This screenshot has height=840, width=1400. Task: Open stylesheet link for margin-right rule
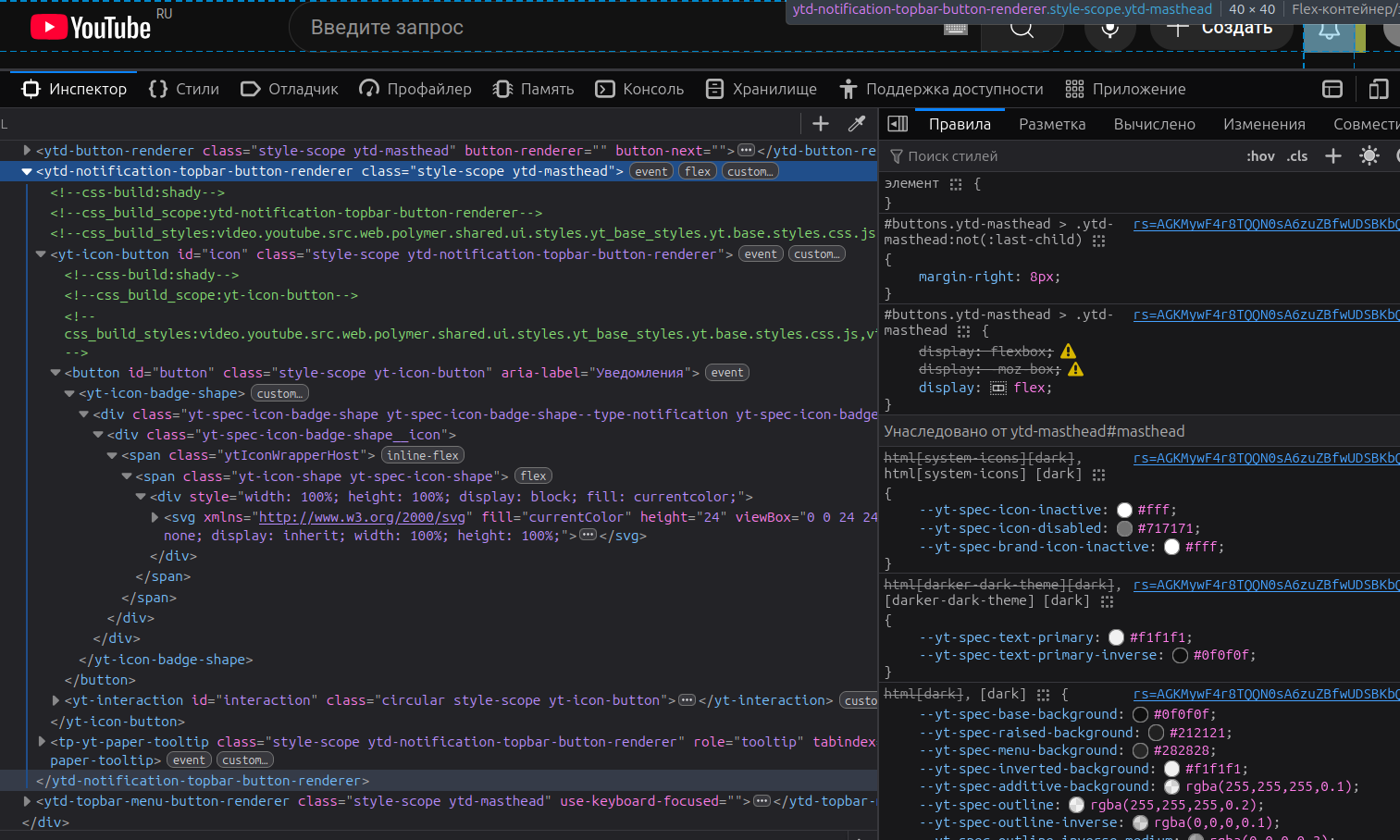[1265, 224]
